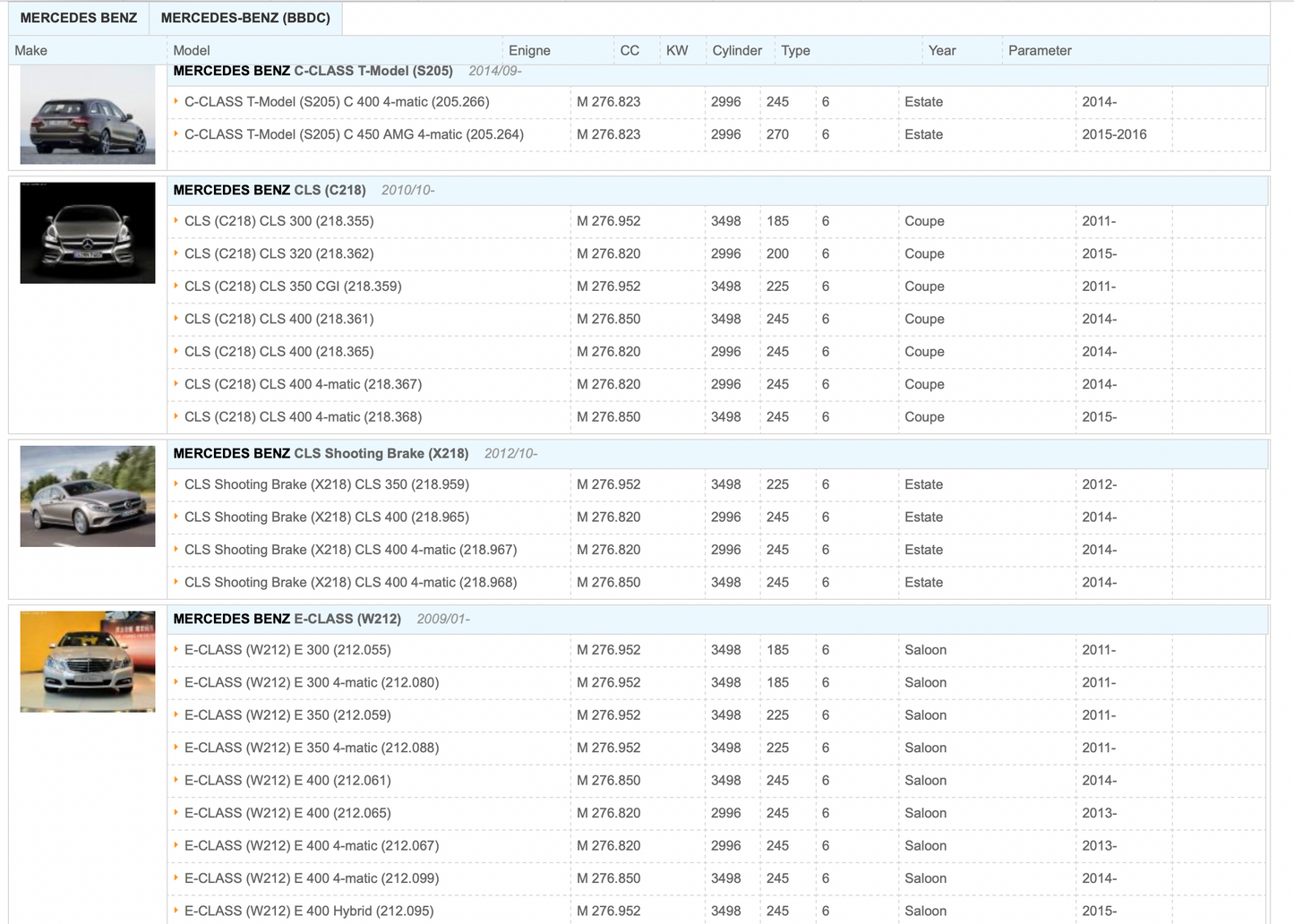Open E 400 Hybrid (212.095) model row
The width and height of the screenshot is (1294, 924).
(309, 911)
